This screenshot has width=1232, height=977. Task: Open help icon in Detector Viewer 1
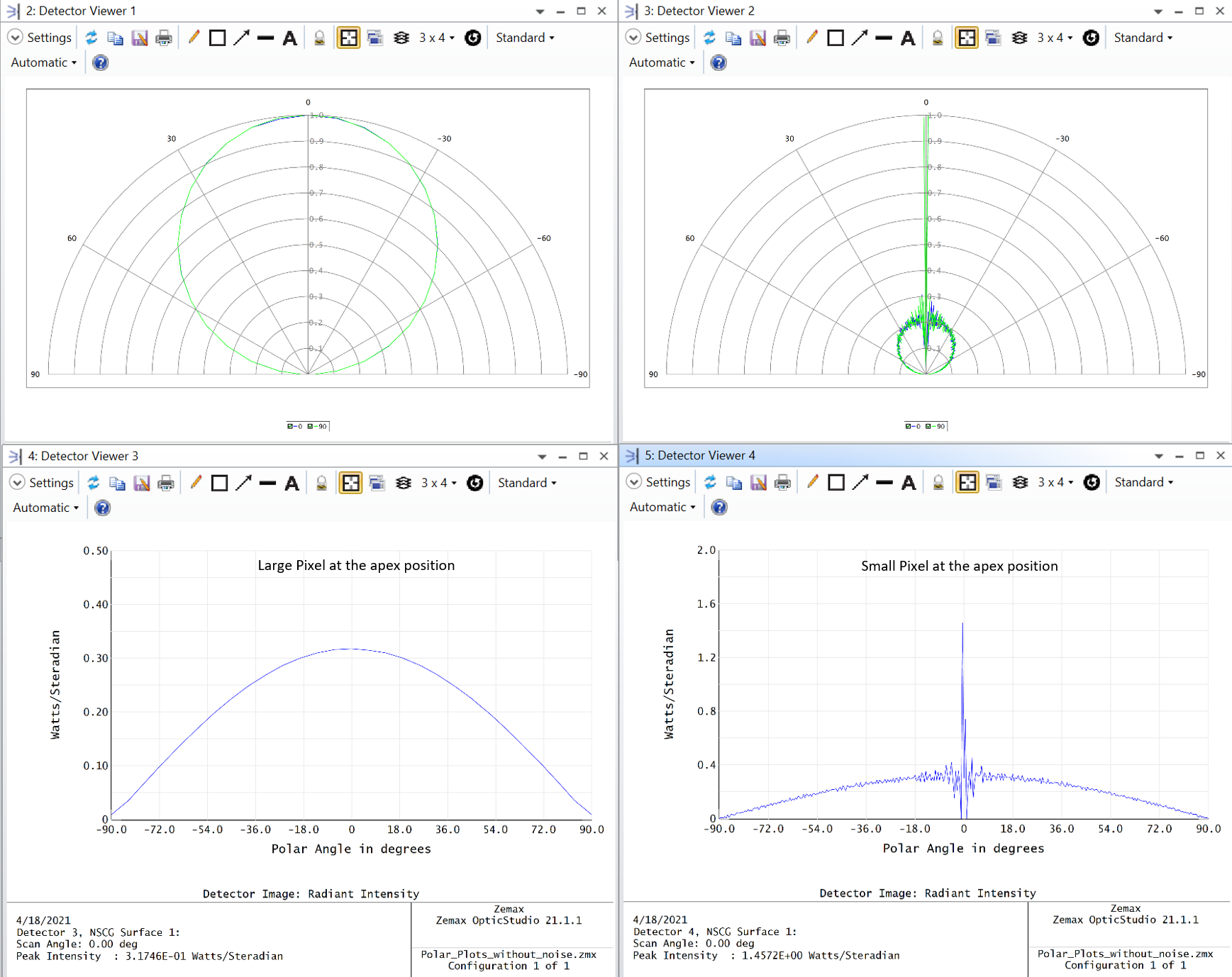(101, 62)
